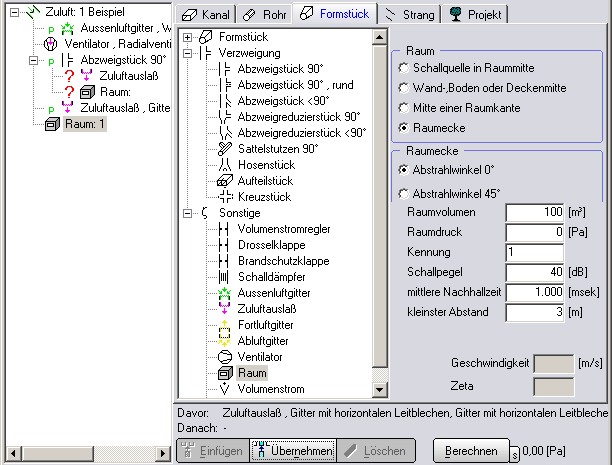Select the Schalldämpfer icon in component list

[x=224, y=276]
